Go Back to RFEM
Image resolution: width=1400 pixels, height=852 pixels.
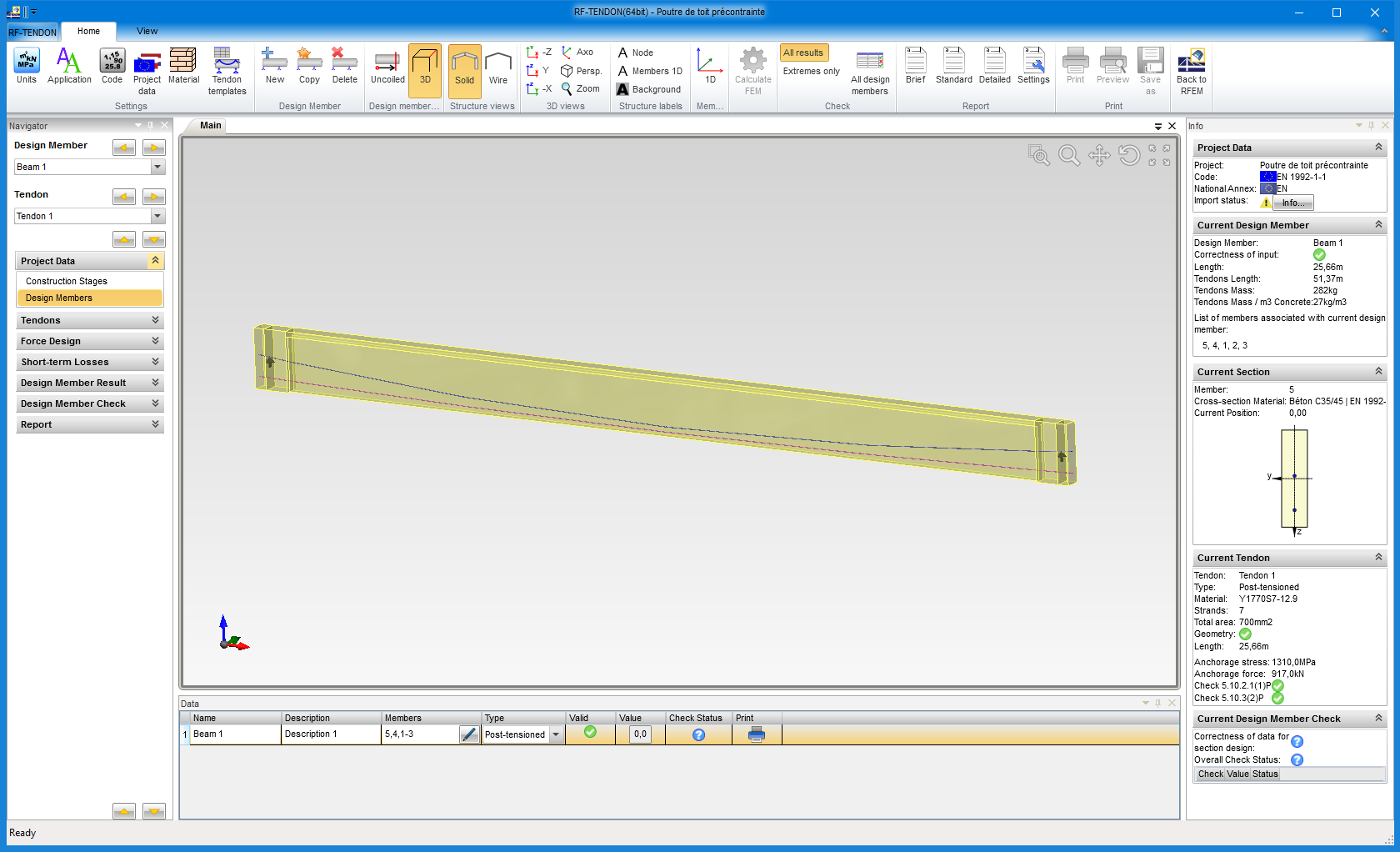click(1191, 72)
